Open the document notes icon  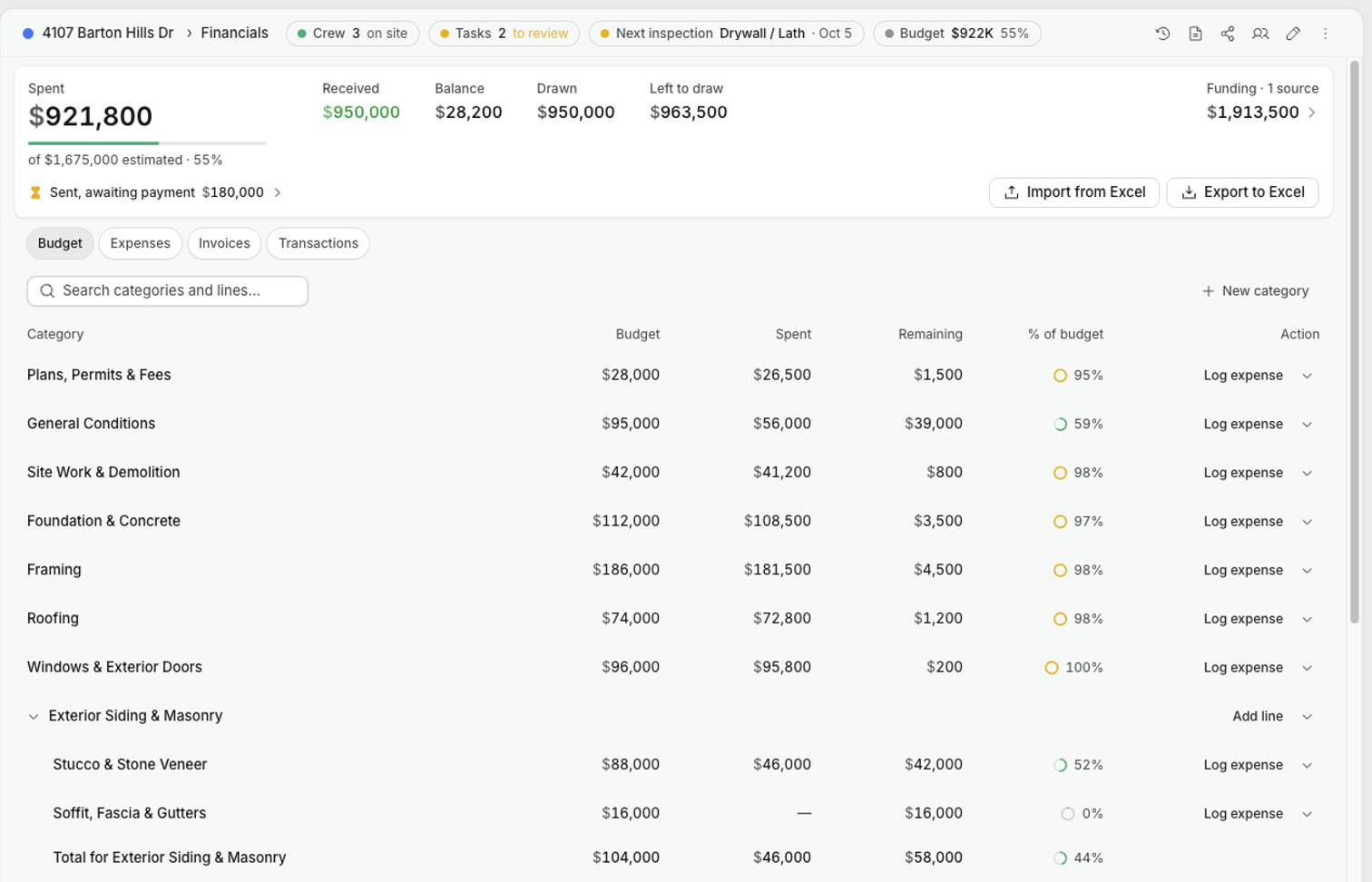(x=1195, y=34)
